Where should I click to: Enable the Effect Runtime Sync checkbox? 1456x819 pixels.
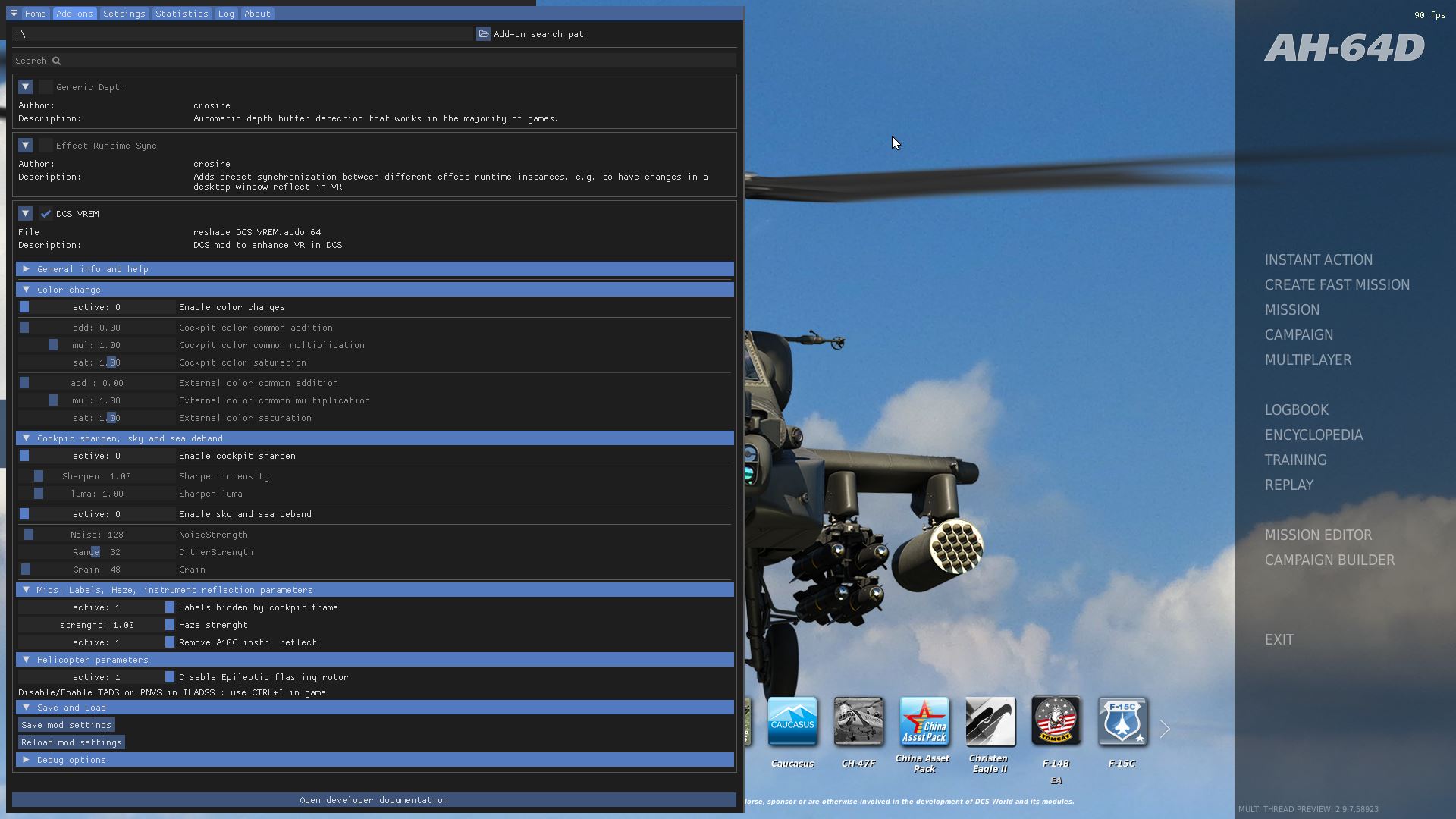tap(45, 146)
